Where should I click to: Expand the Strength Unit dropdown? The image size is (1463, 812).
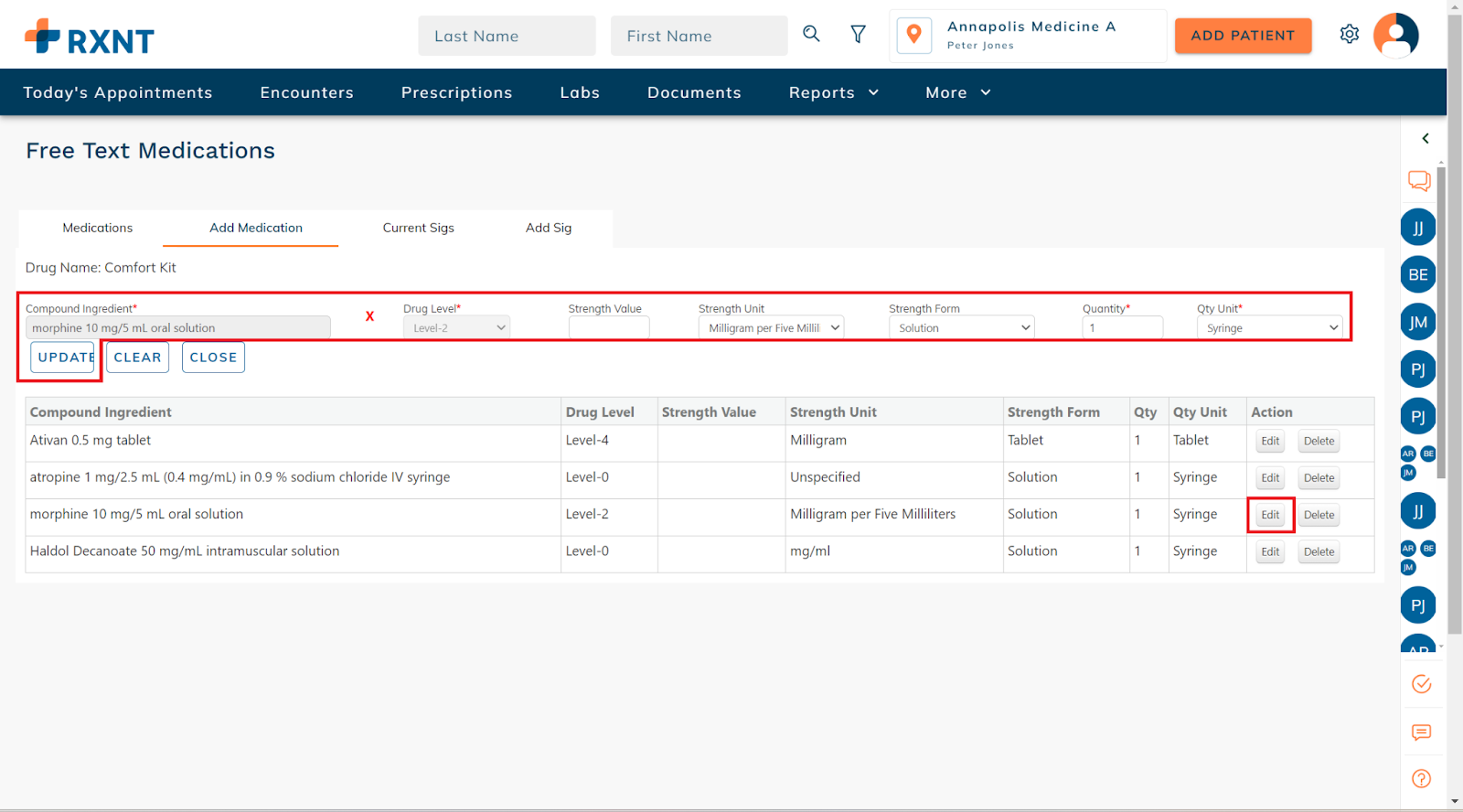pos(771,328)
